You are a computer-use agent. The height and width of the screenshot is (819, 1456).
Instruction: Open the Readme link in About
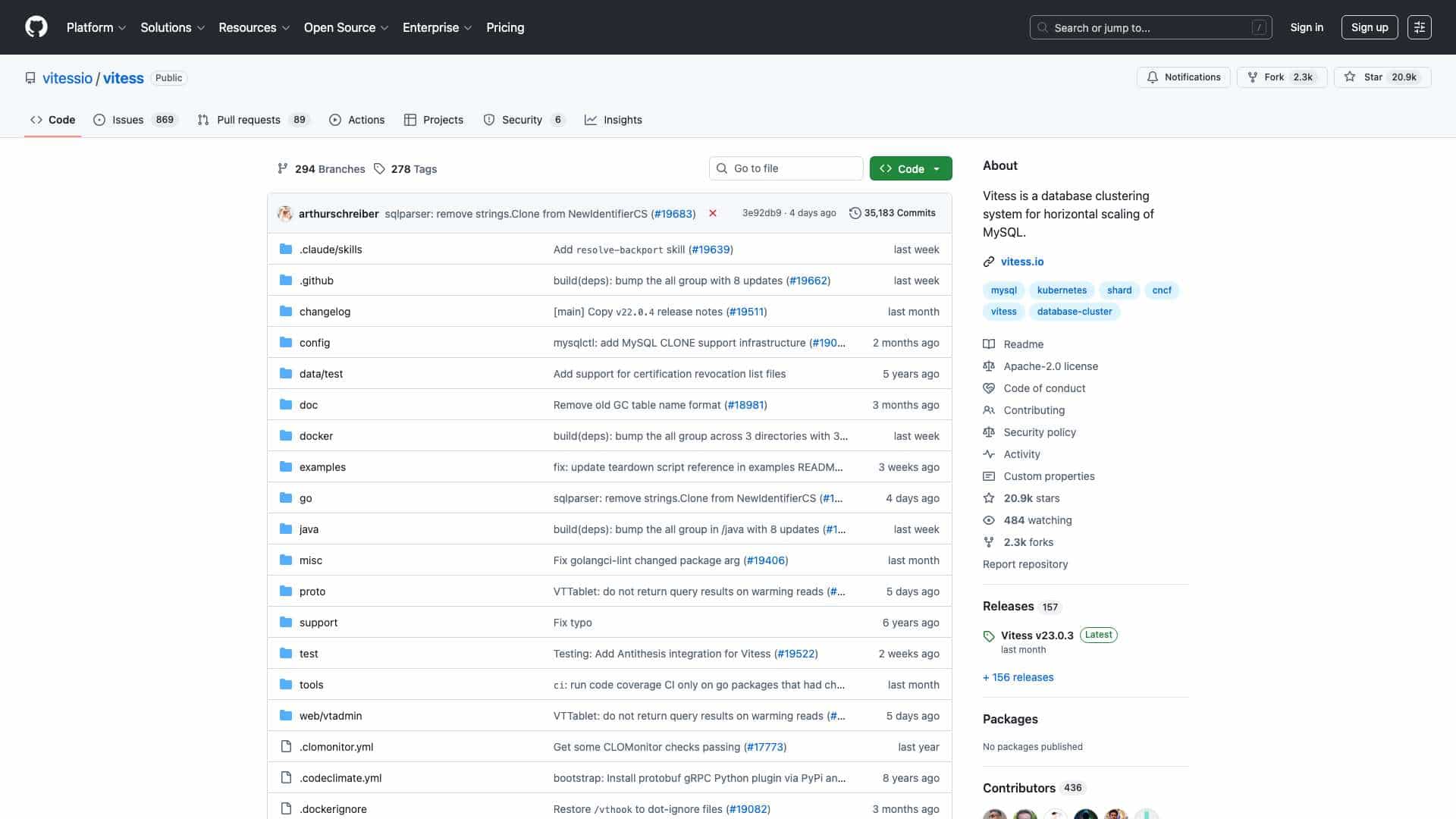point(1023,344)
